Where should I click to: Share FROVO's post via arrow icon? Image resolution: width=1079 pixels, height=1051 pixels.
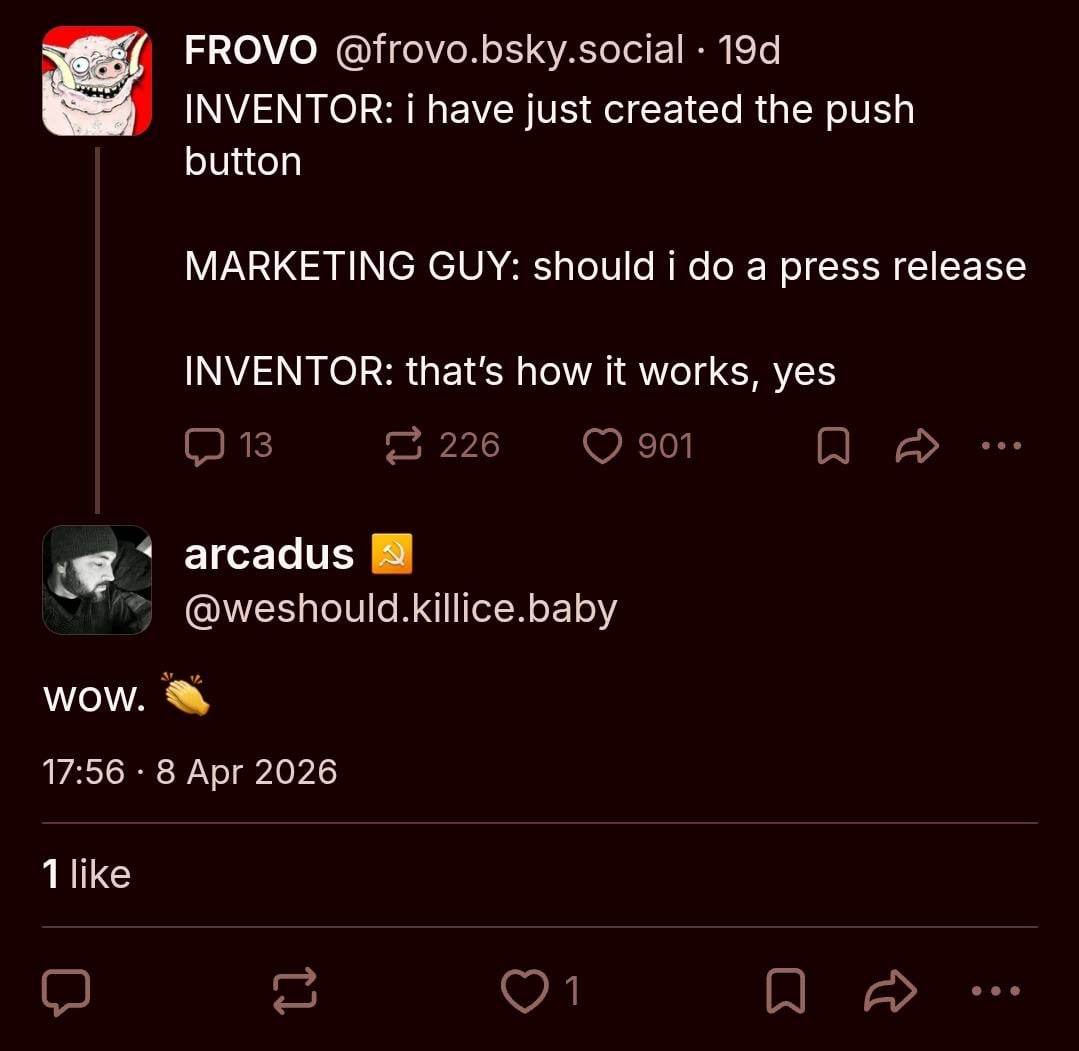pos(917,446)
